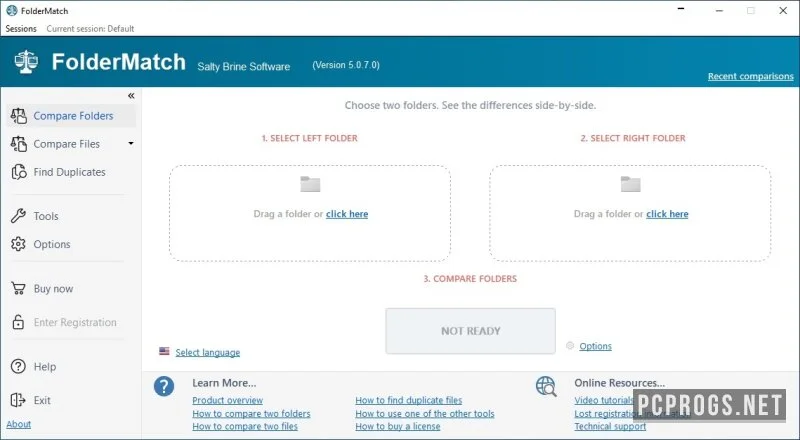Select Compare Folders in the sidebar
The width and height of the screenshot is (800, 440).
[71, 116]
